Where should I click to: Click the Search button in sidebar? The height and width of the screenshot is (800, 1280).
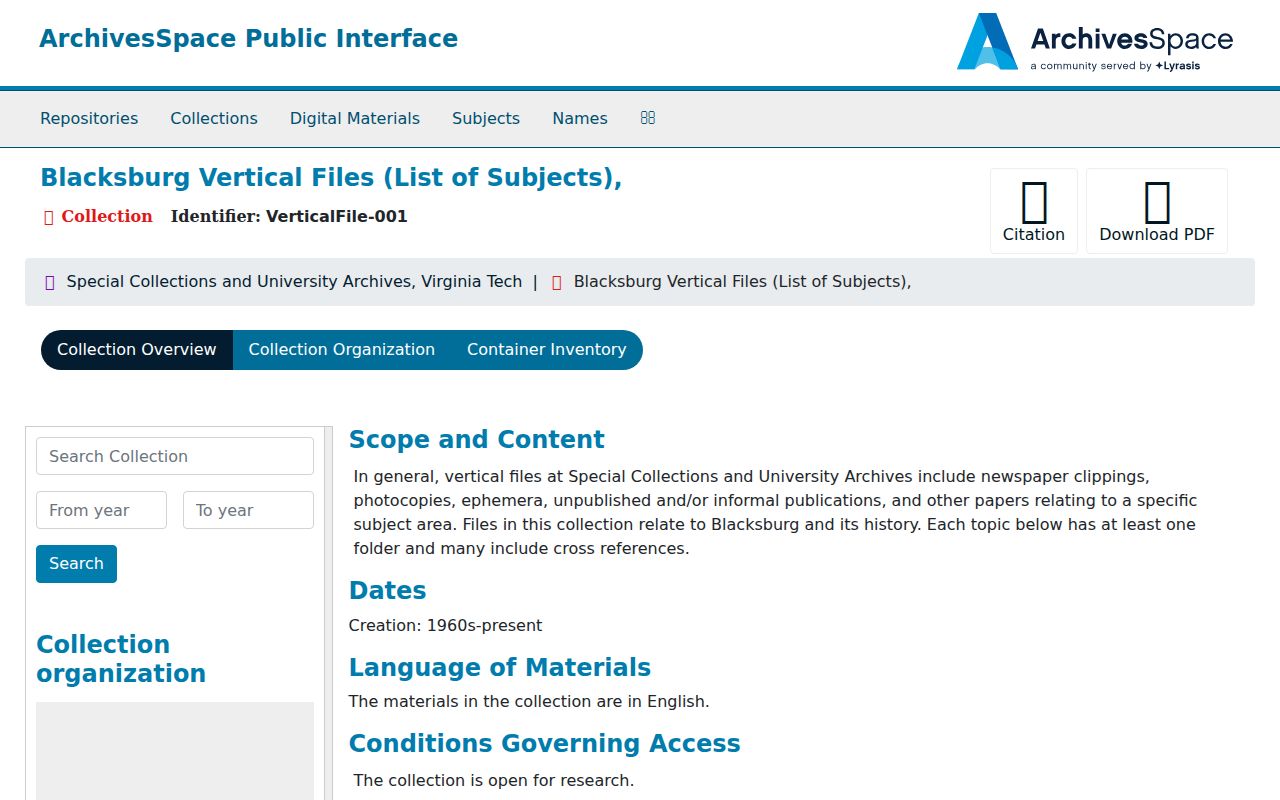click(x=76, y=564)
